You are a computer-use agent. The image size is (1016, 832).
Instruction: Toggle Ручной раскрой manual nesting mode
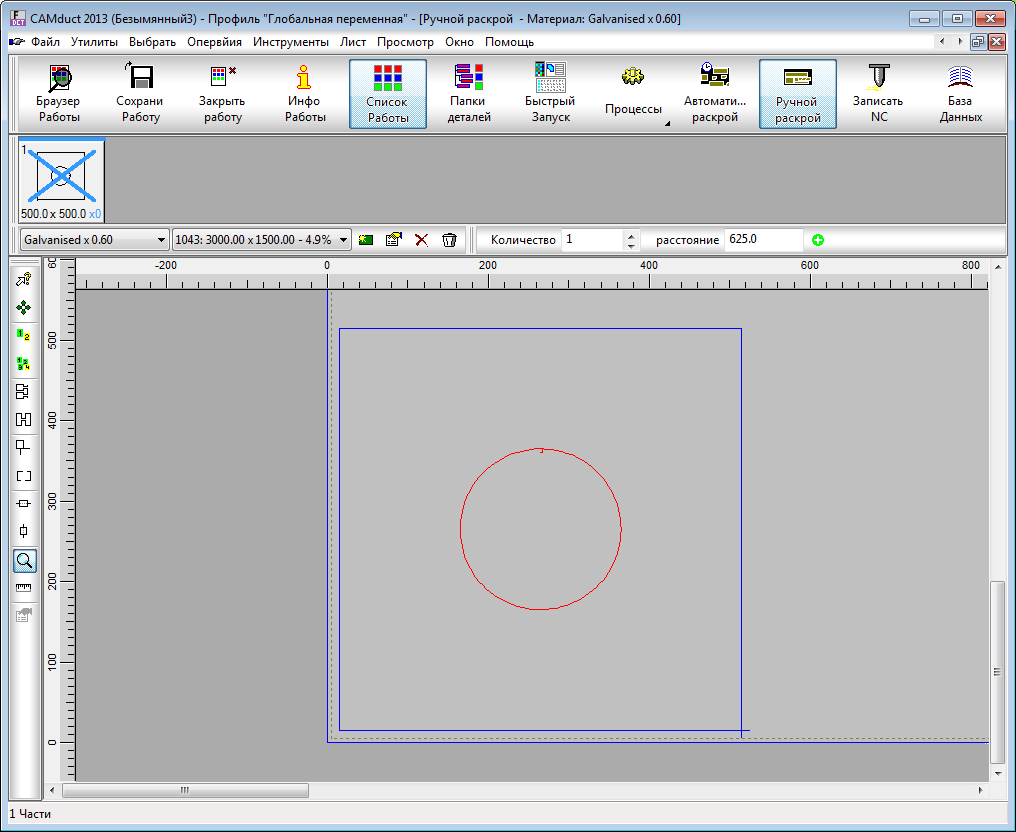[x=798, y=94]
